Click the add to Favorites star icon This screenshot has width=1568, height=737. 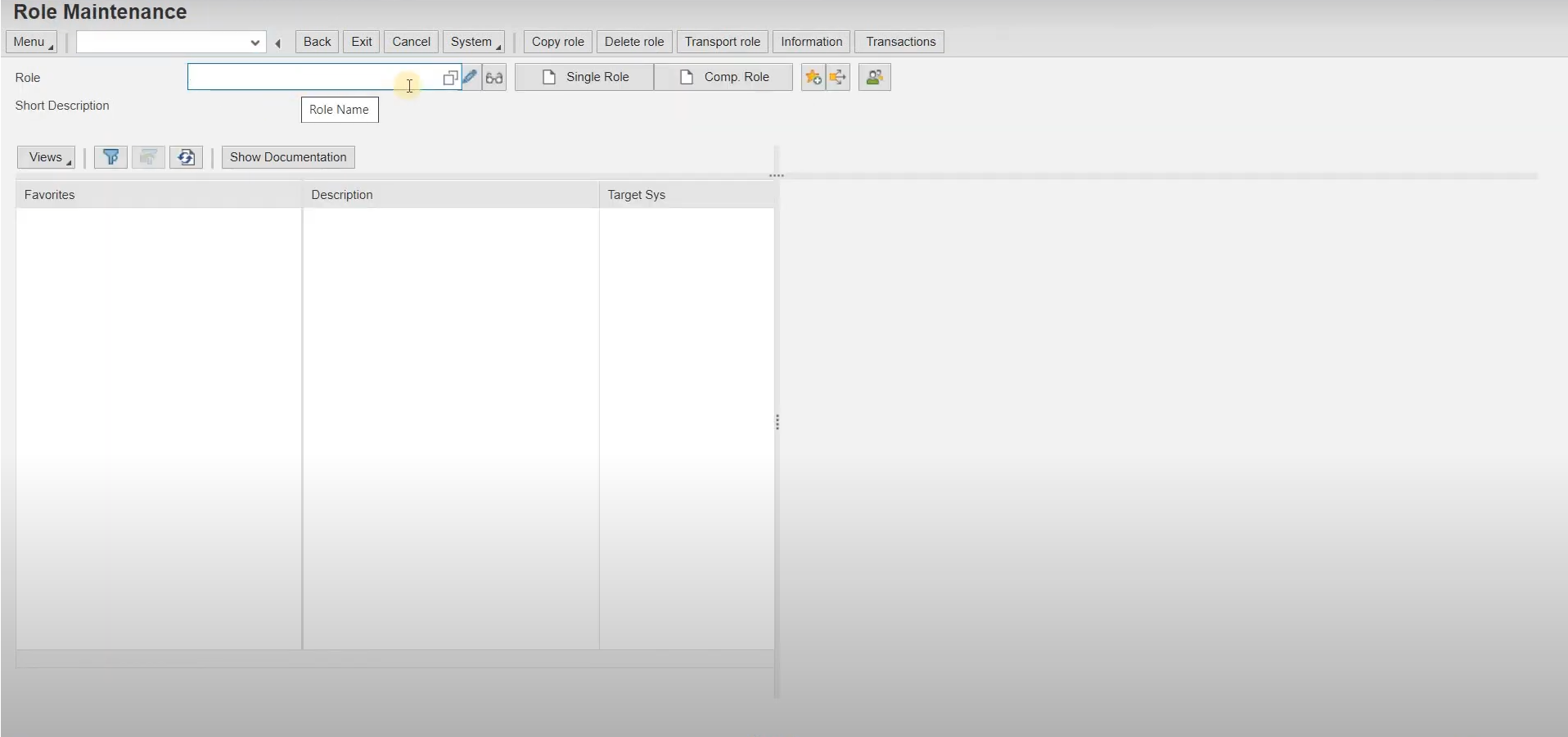(x=811, y=76)
